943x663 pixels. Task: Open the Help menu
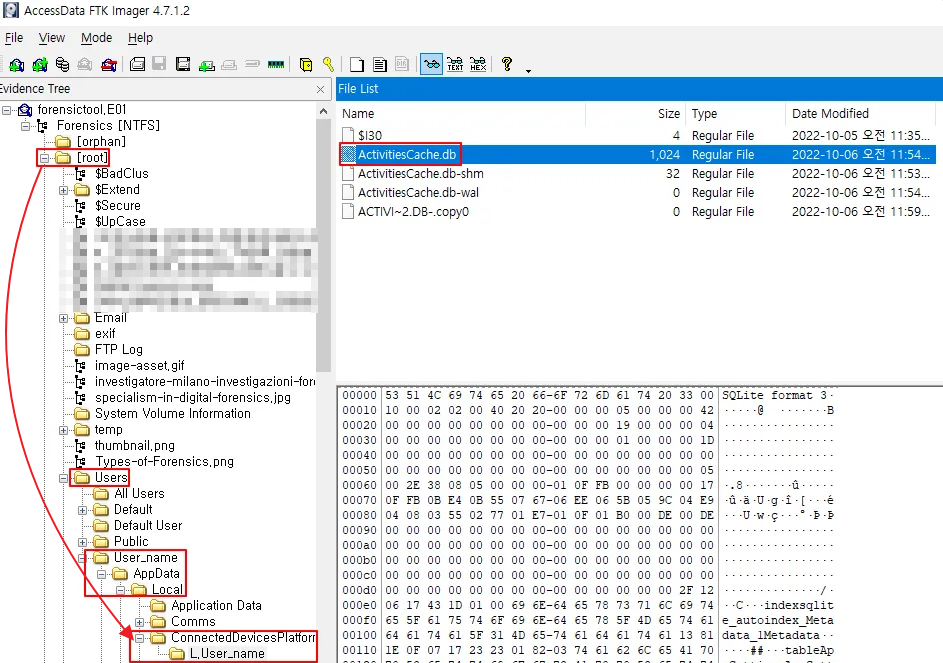[x=140, y=38]
